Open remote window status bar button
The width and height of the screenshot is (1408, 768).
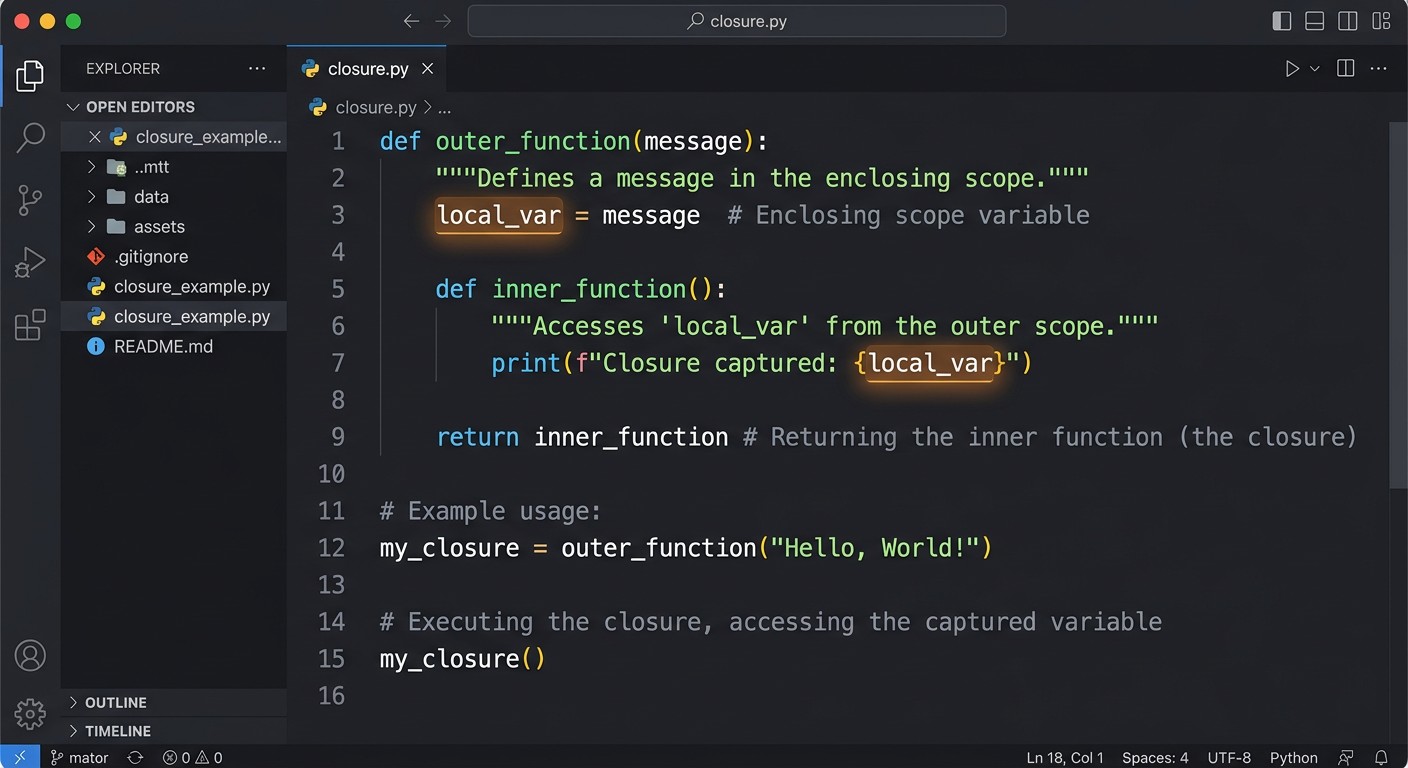[20, 757]
